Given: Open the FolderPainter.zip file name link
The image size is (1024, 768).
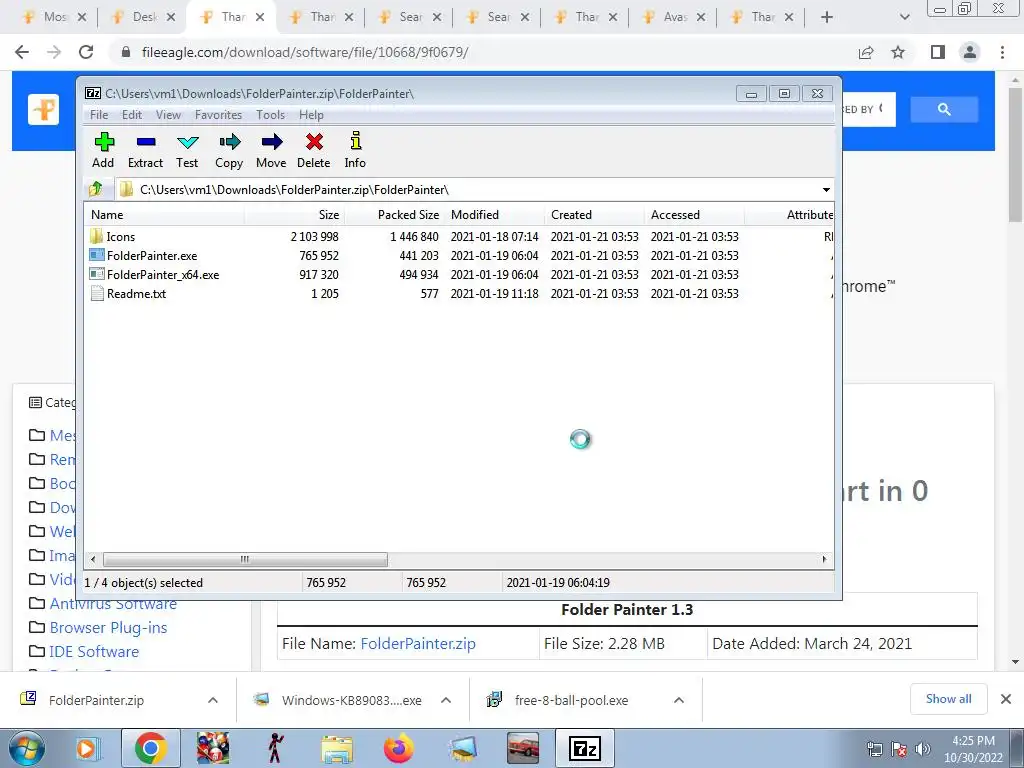Looking at the screenshot, I should click(x=418, y=644).
